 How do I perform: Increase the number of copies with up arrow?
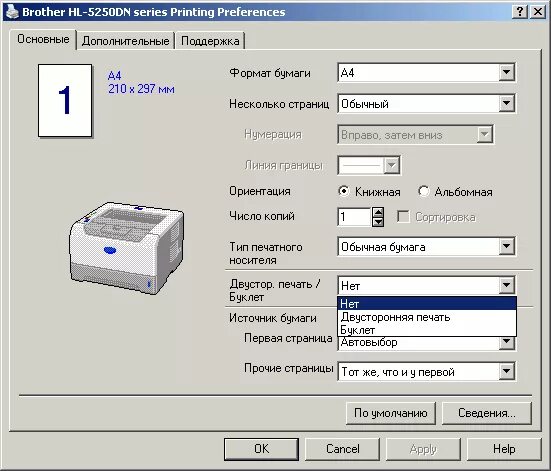pos(378,212)
